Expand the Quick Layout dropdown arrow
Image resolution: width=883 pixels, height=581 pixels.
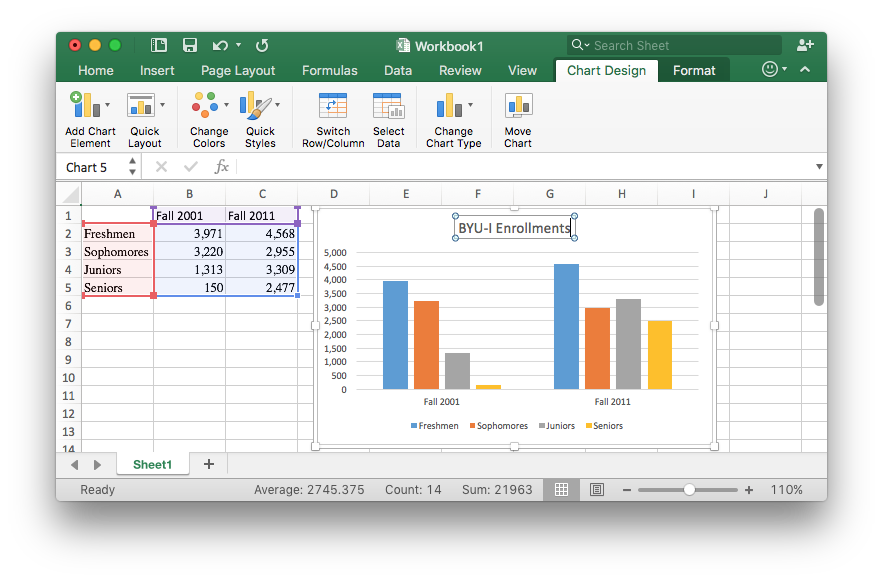coord(162,105)
